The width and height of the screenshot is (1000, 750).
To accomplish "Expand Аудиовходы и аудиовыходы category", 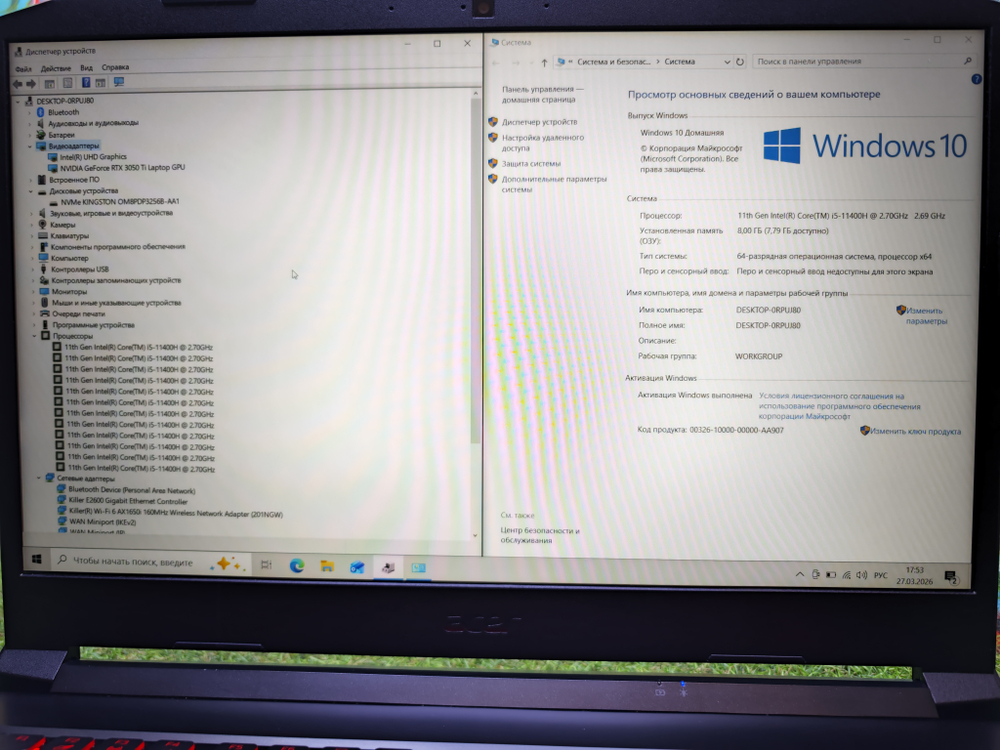I will coord(30,123).
